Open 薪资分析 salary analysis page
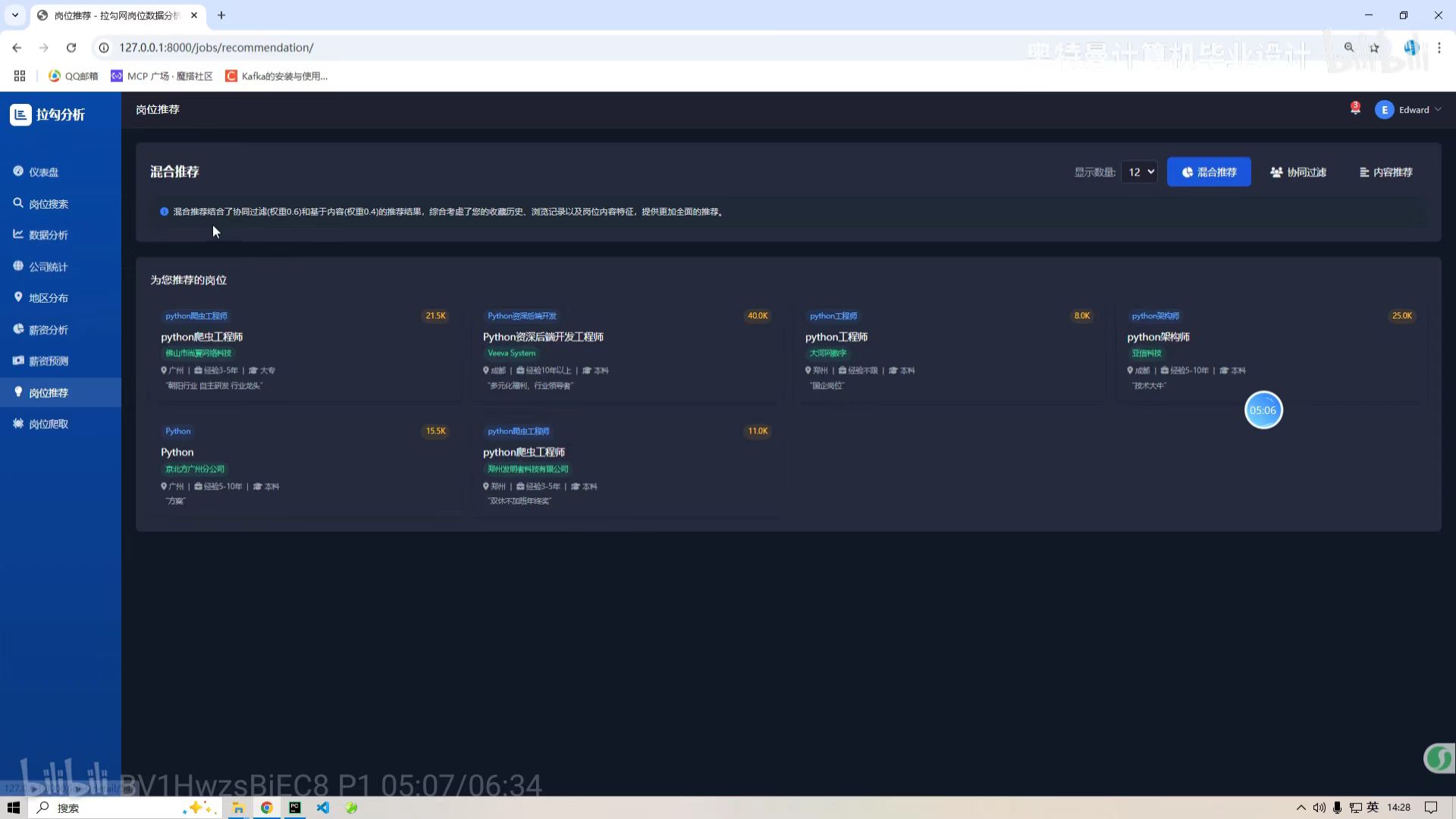Viewport: 1456px width, 819px height. click(48, 330)
